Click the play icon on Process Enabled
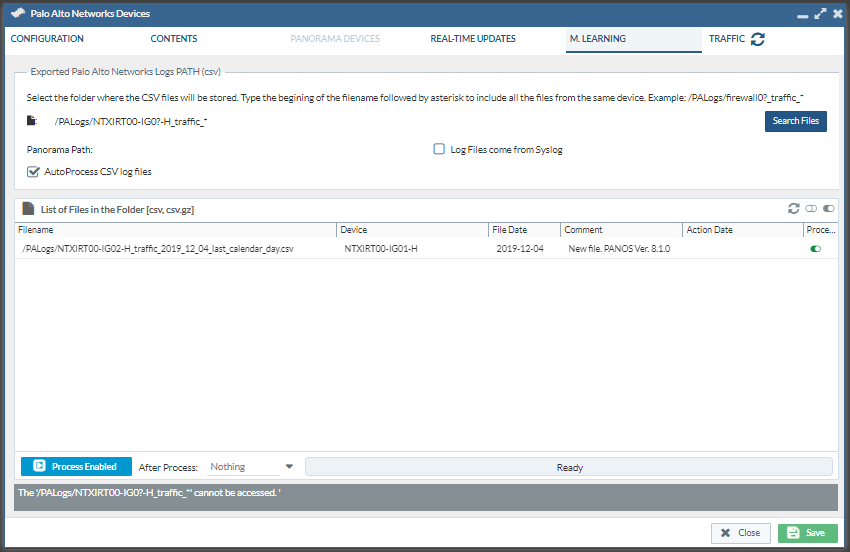The width and height of the screenshot is (850, 552). pos(39,467)
